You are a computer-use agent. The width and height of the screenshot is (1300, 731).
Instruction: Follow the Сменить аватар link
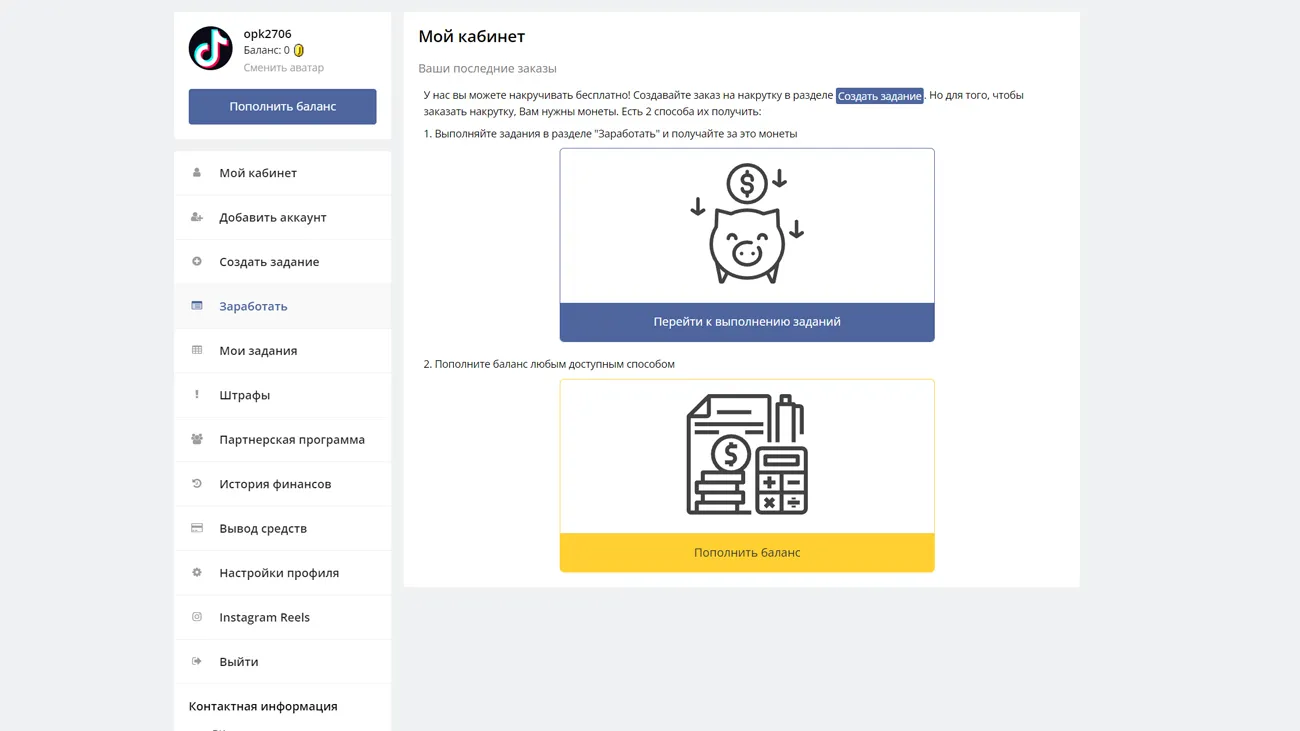(x=283, y=68)
